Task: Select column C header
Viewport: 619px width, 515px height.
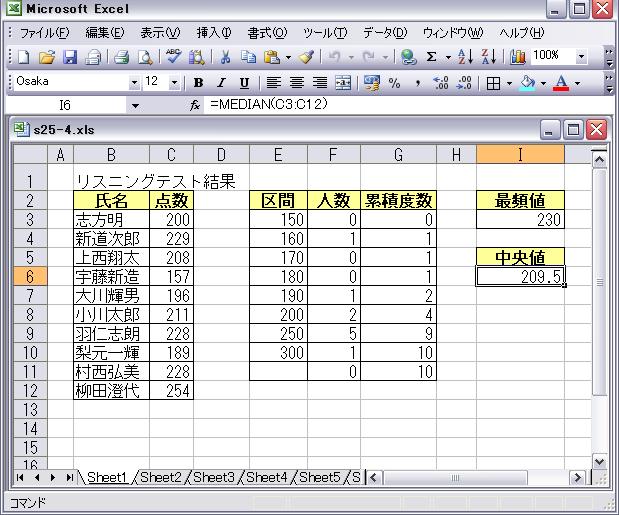Action: 171,155
